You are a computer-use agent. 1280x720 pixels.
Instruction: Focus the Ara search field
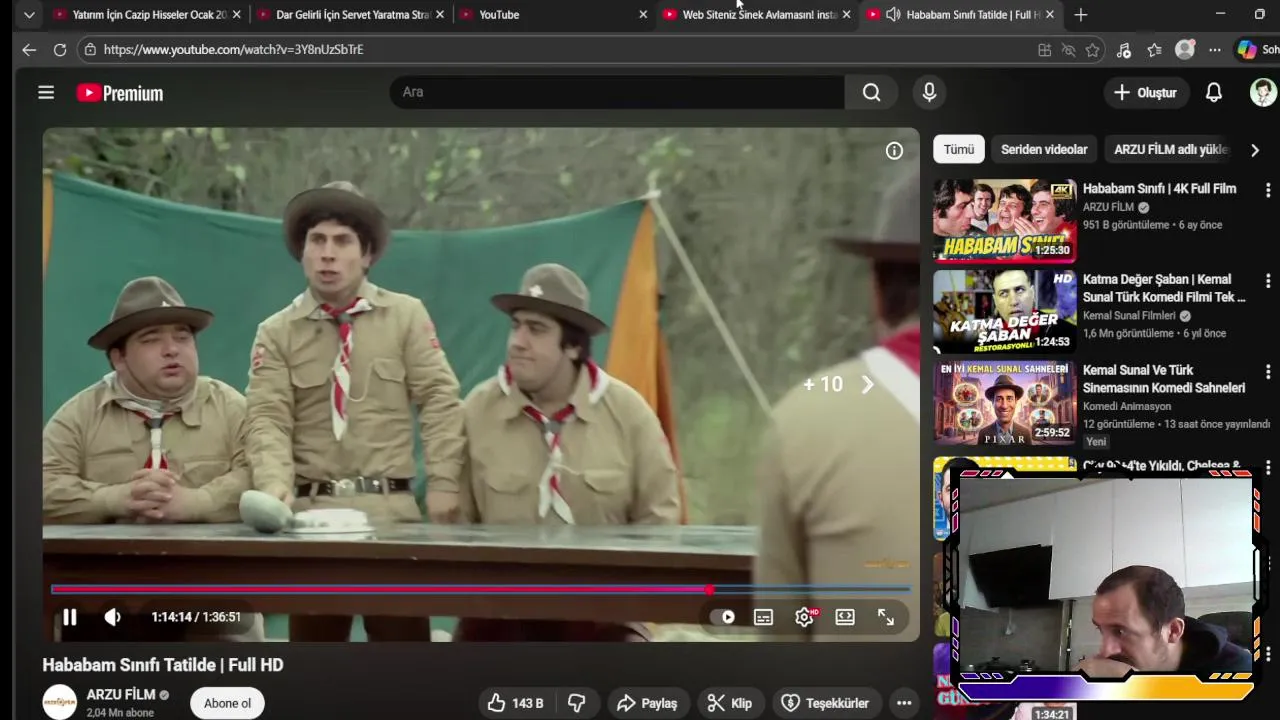click(617, 92)
